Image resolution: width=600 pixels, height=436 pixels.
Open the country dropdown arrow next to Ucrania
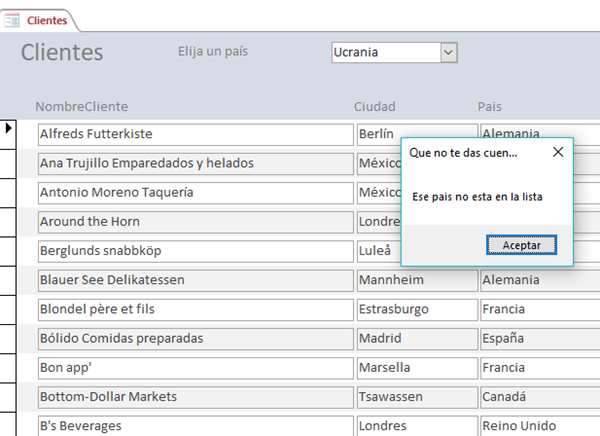point(448,52)
